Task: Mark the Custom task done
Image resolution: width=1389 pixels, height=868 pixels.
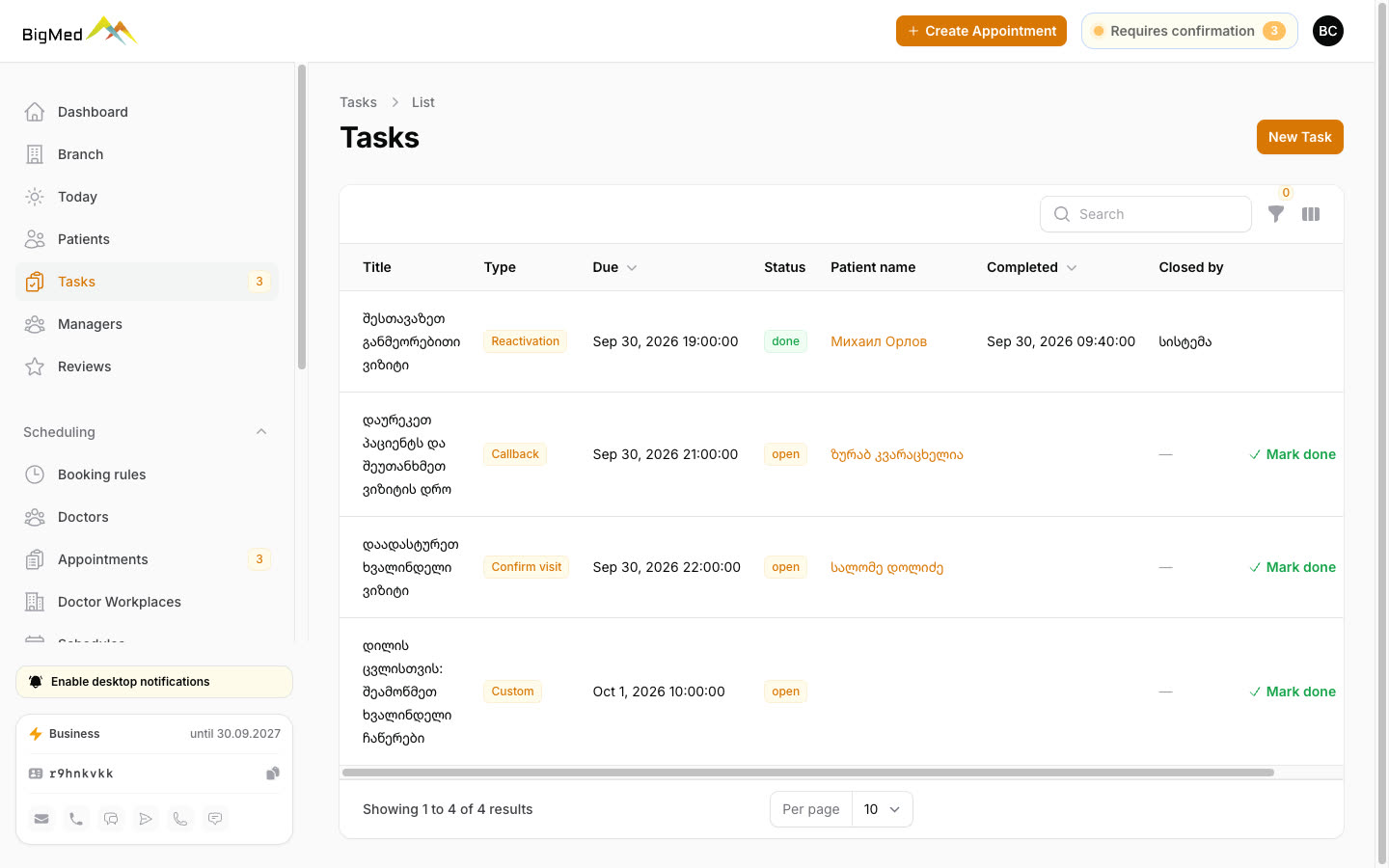Action: pos(1293,692)
